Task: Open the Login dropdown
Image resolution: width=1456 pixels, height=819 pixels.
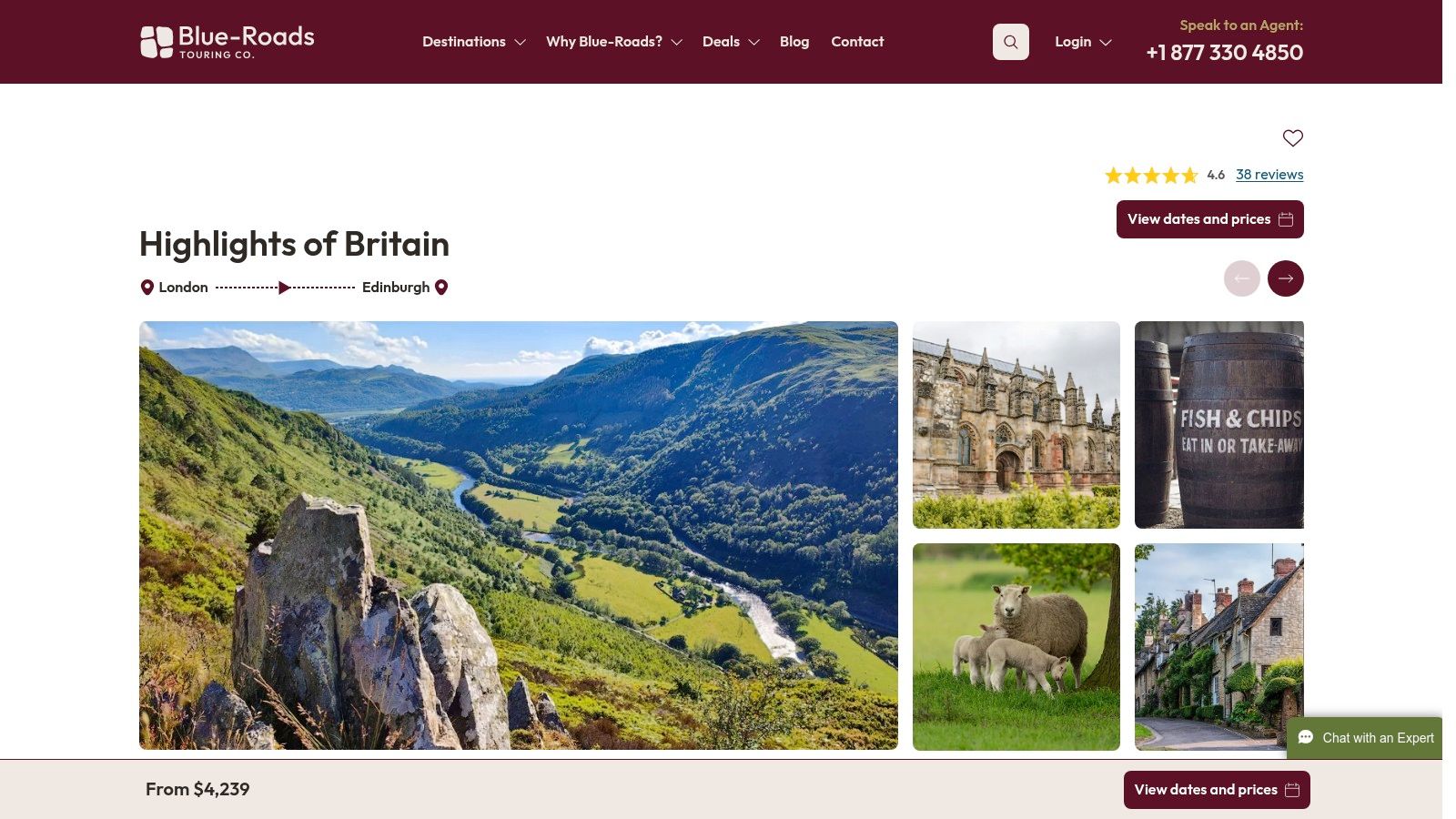Action: coord(1083,42)
